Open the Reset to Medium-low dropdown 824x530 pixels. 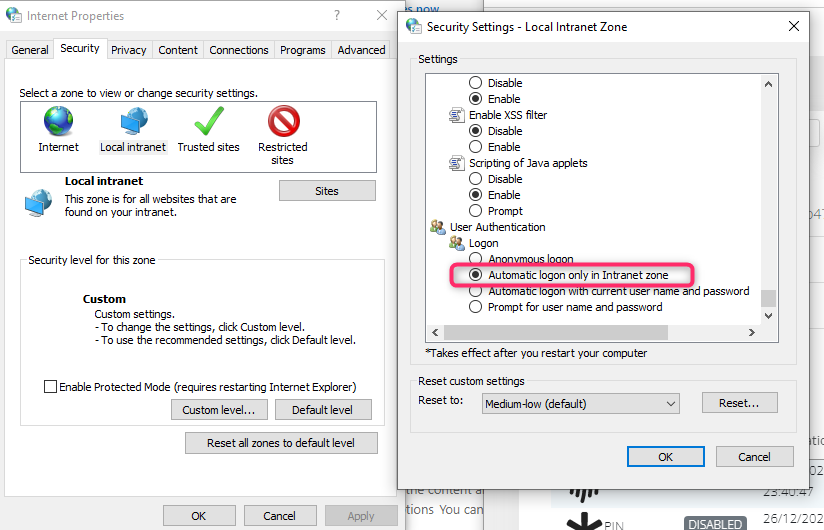[580, 404]
